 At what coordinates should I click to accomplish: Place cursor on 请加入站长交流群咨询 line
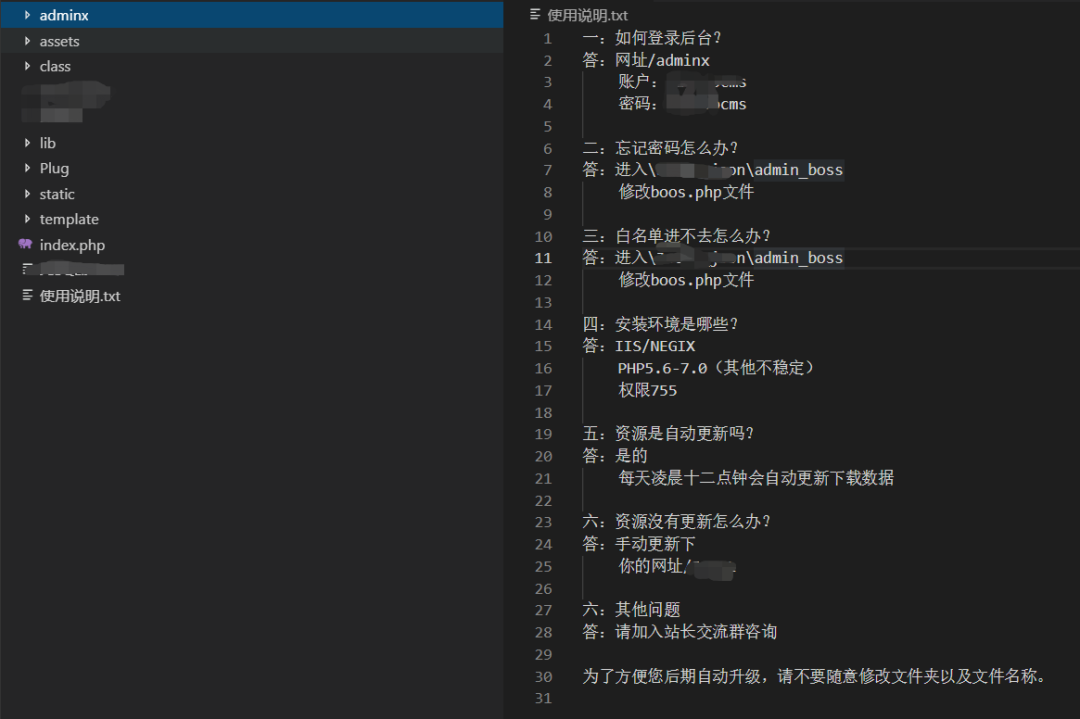point(695,632)
